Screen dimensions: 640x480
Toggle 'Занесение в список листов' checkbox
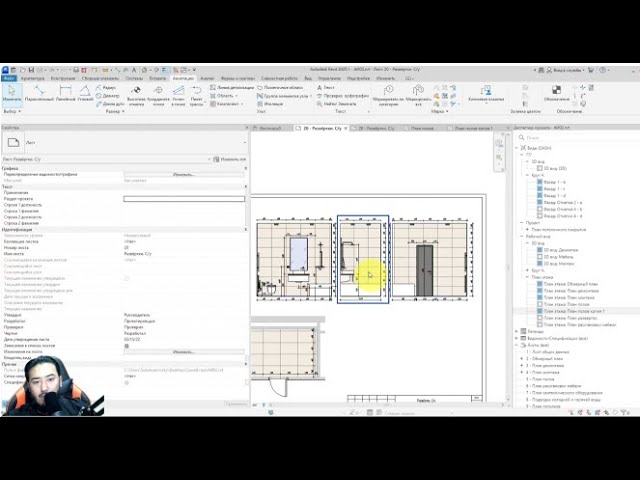pos(127,345)
